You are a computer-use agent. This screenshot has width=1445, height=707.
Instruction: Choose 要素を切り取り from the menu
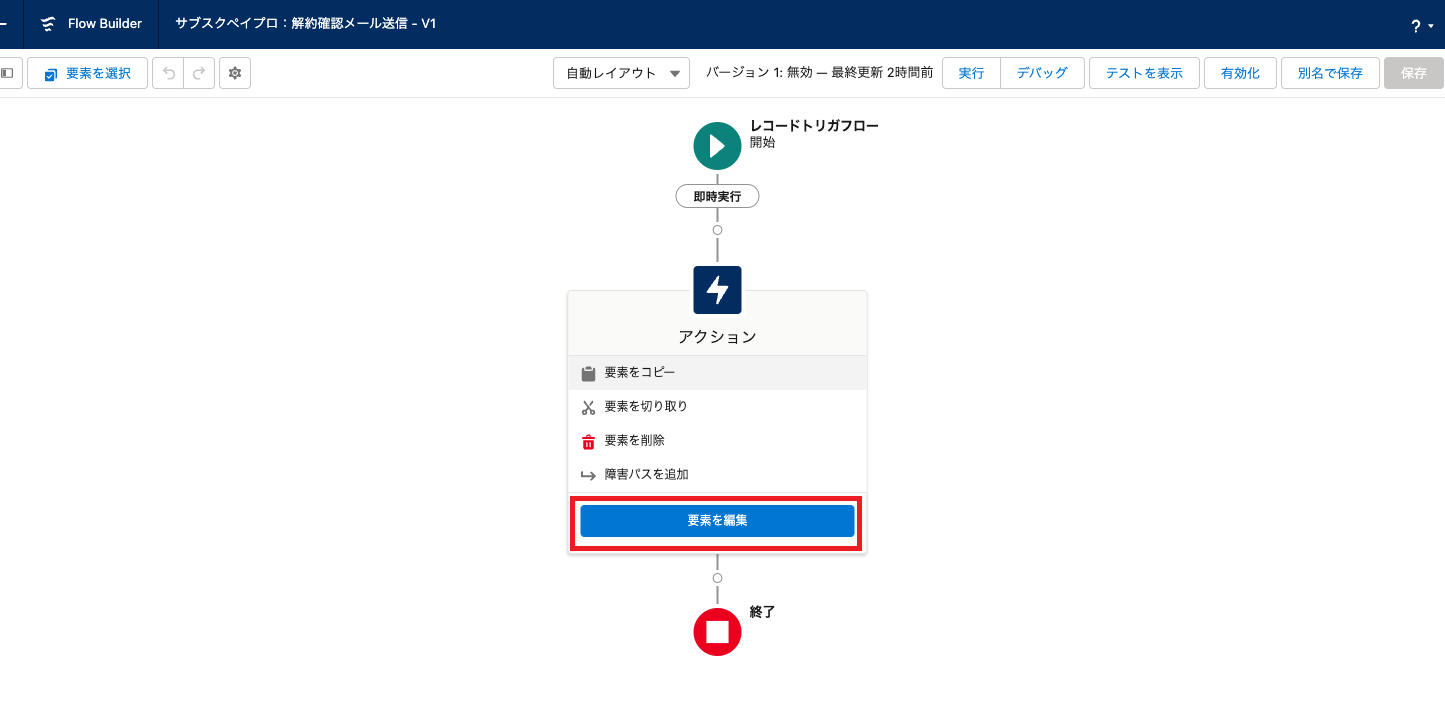(x=646, y=407)
